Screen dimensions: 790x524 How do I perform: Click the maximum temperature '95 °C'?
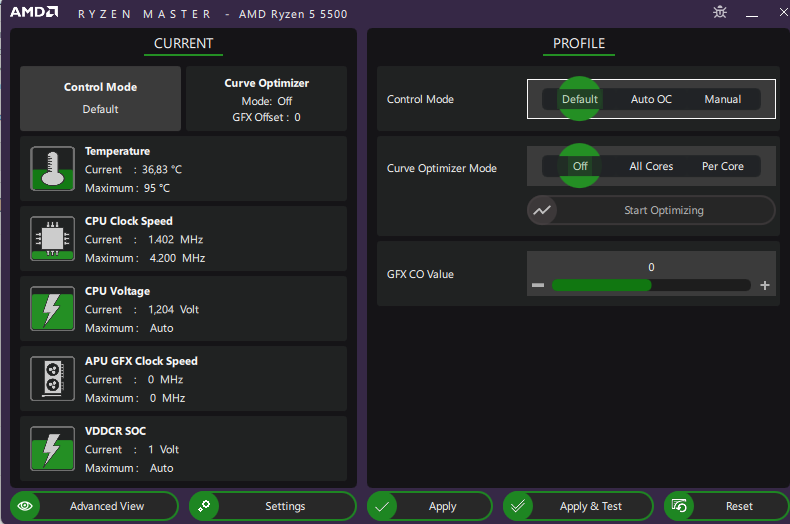point(157,188)
